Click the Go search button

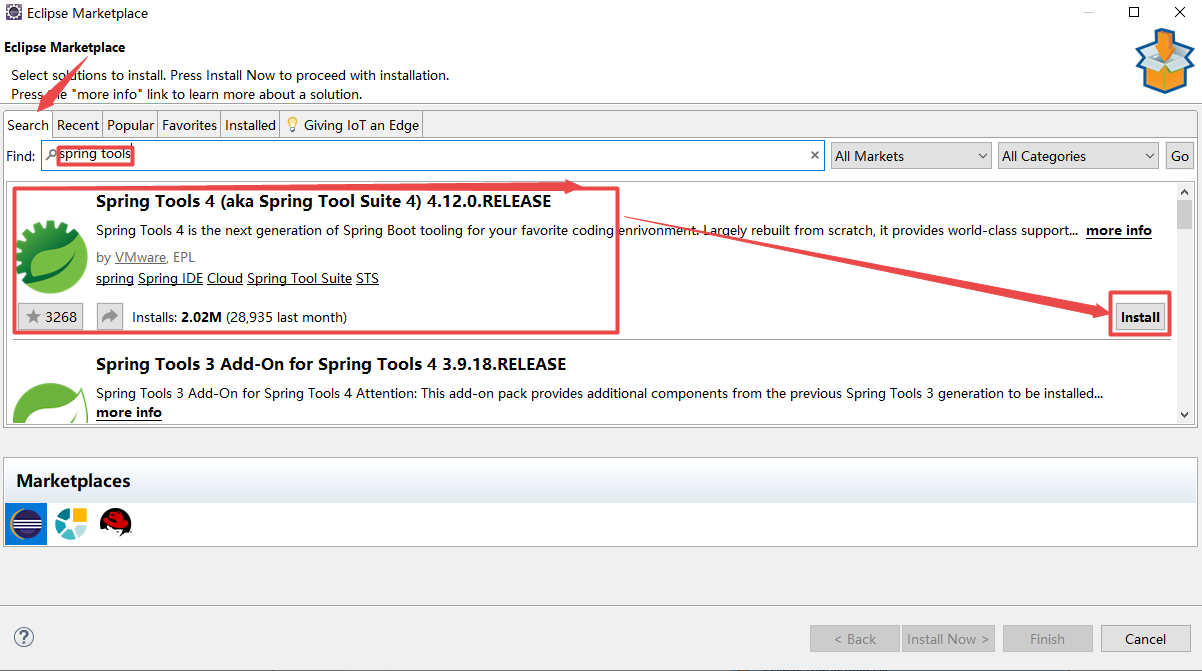point(1180,156)
